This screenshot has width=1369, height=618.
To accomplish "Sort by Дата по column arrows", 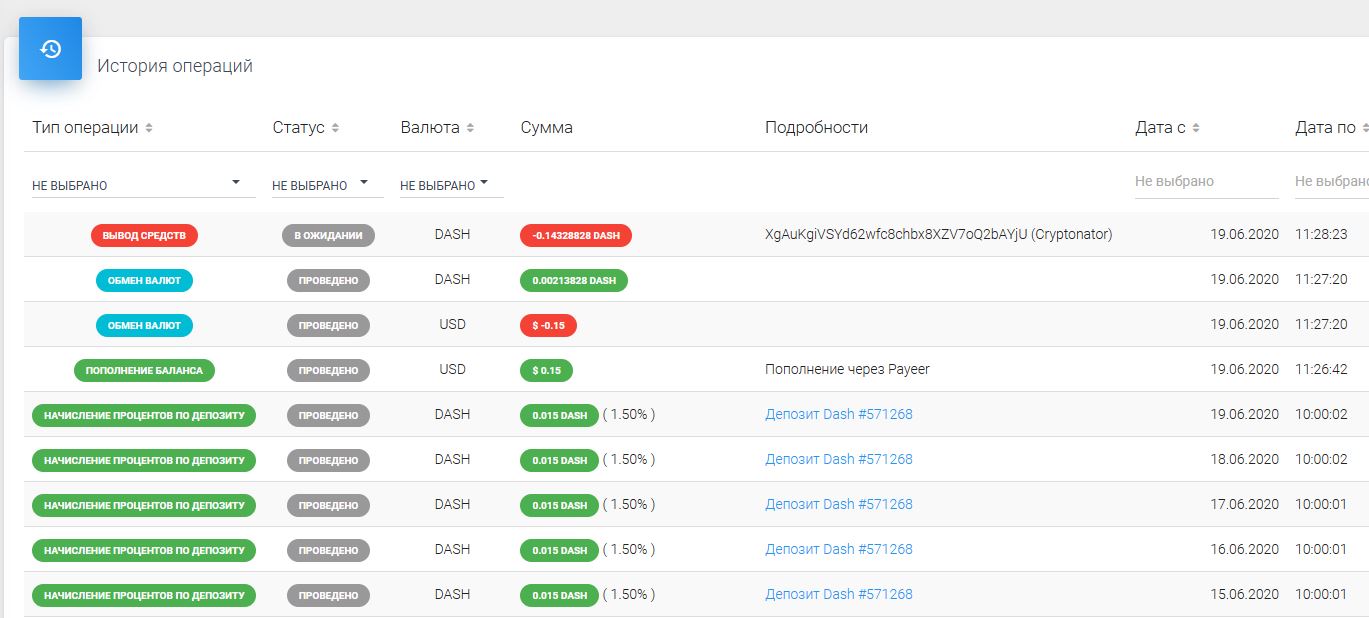I will [1365, 128].
